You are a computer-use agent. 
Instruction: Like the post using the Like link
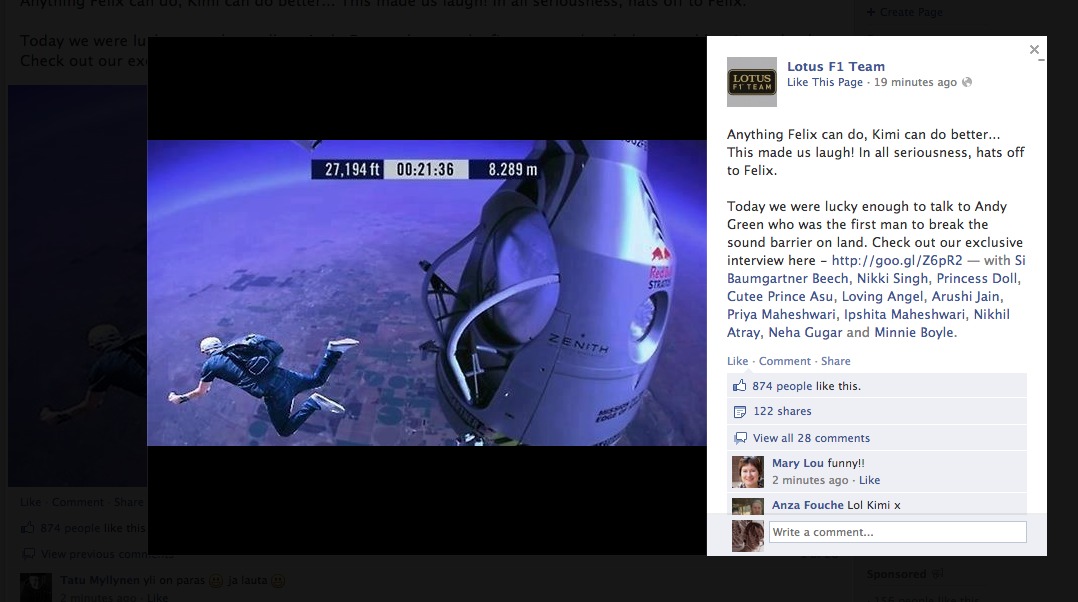pos(737,361)
